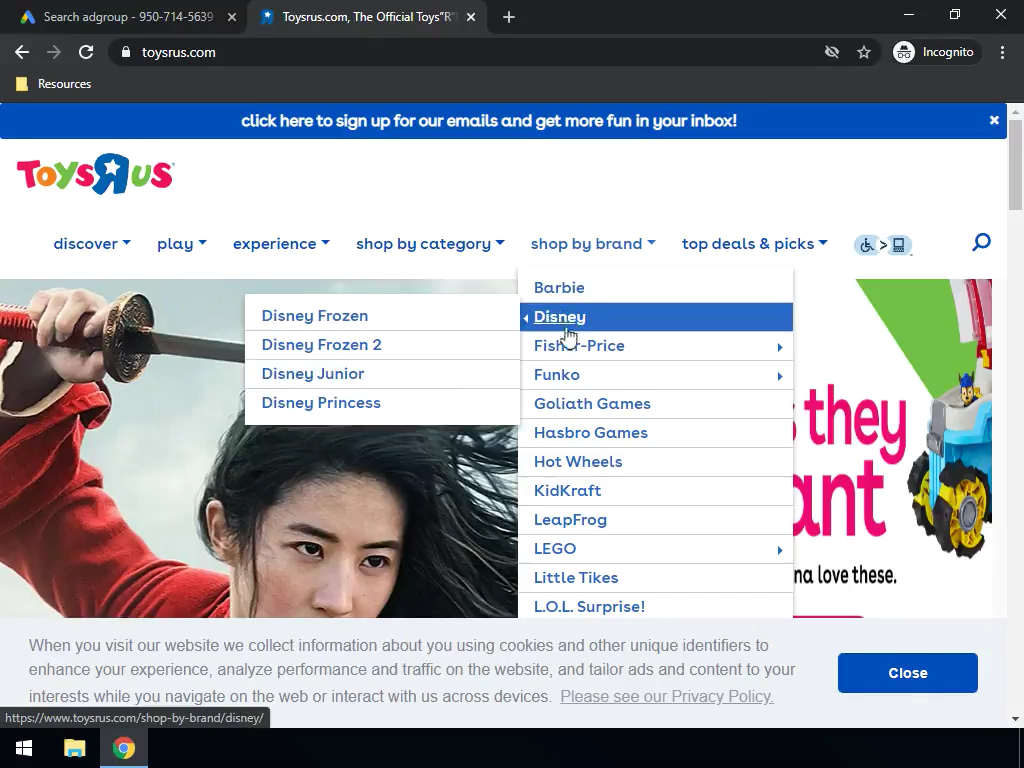The image size is (1024, 768).
Task: Open the Resources bookmarks folder
Action: pos(54,84)
